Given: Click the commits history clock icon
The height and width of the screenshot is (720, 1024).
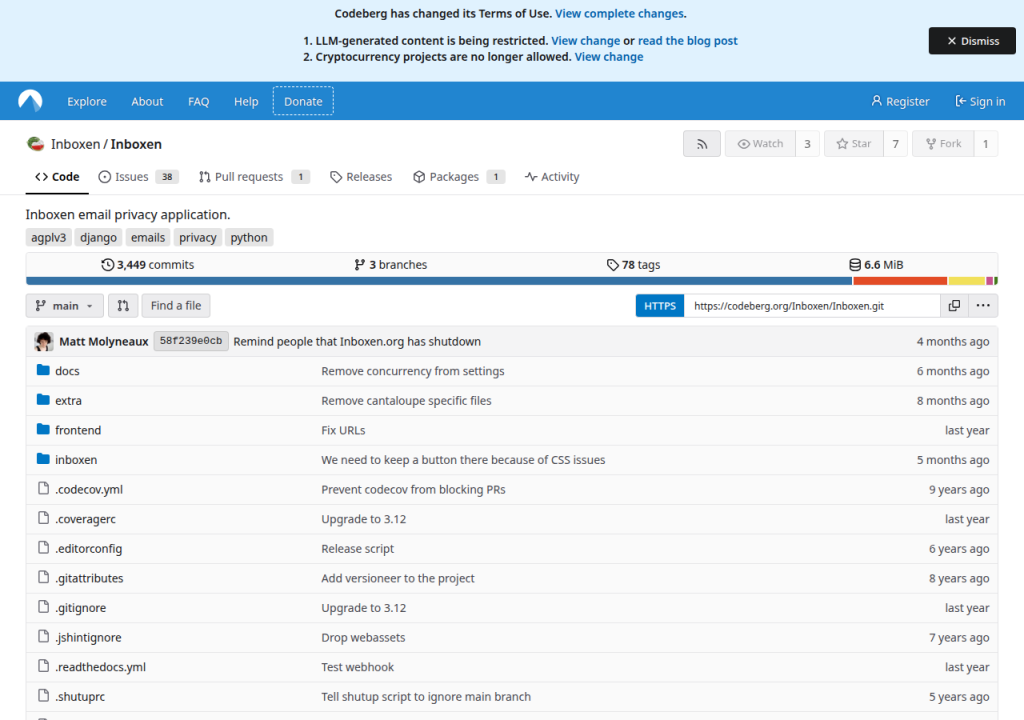Looking at the screenshot, I should point(107,265).
